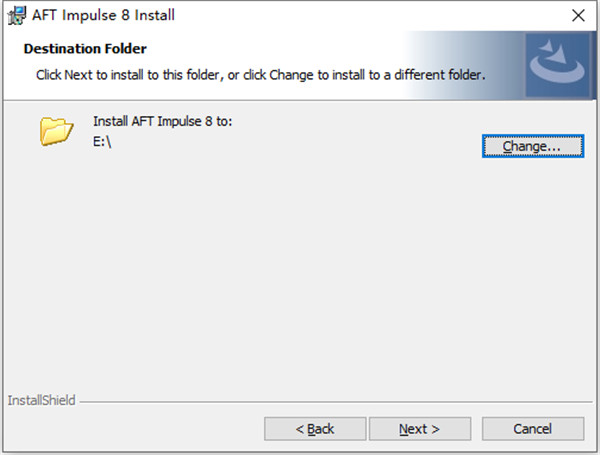The height and width of the screenshot is (455, 600).
Task: Click the separator line beside InstallShield
Action: pyautogui.click(x=330, y=402)
